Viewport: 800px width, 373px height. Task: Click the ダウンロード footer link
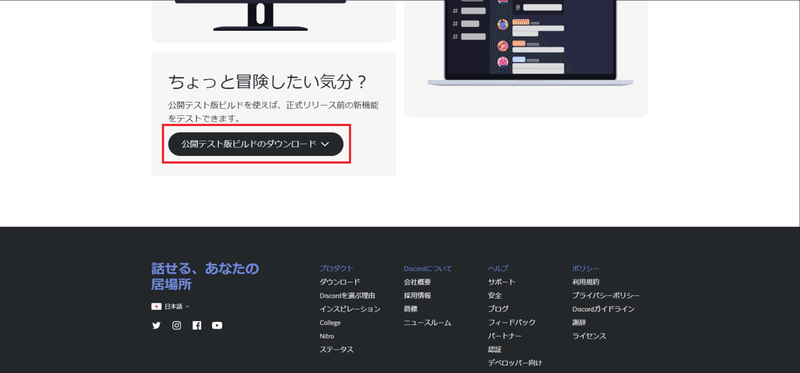340,282
